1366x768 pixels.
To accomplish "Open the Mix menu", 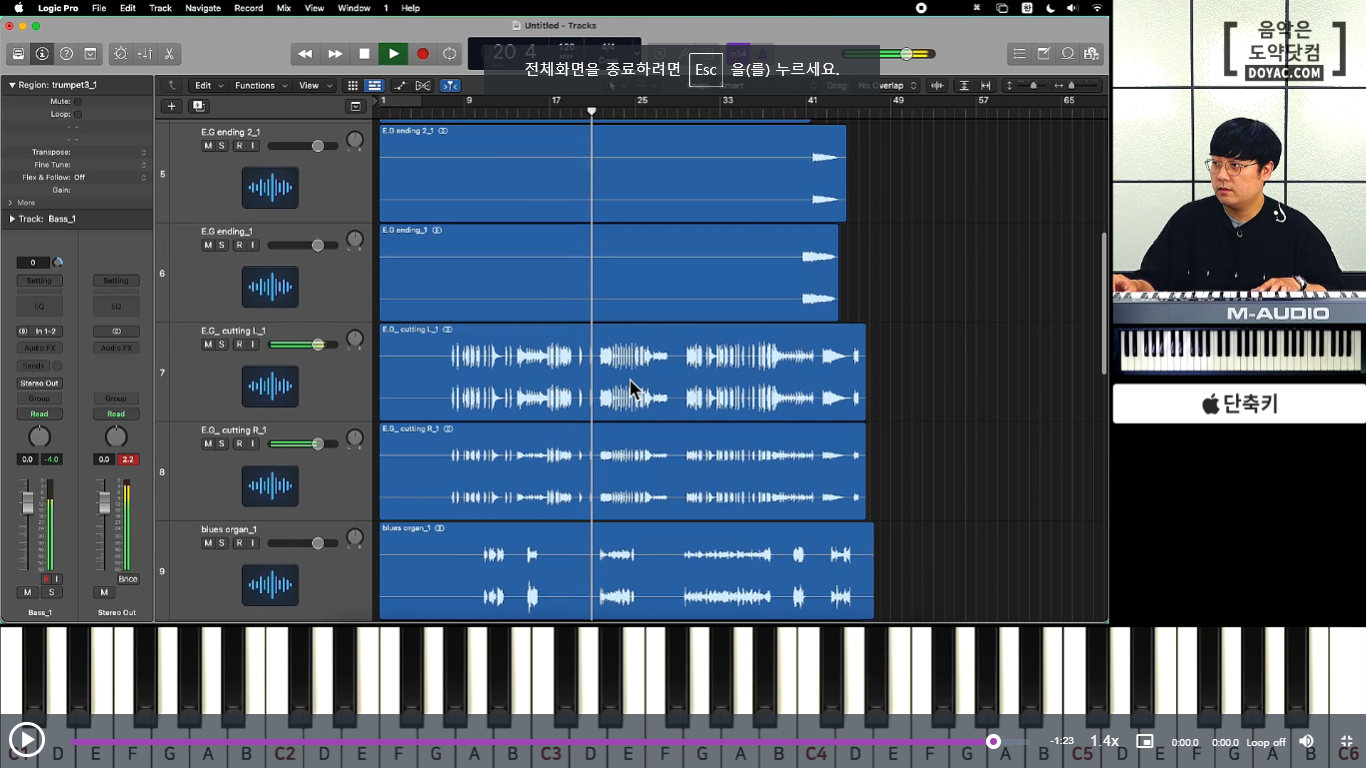I will [x=284, y=8].
